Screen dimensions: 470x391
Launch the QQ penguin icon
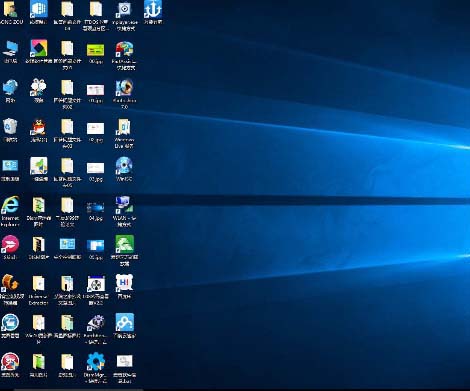pos(39,127)
